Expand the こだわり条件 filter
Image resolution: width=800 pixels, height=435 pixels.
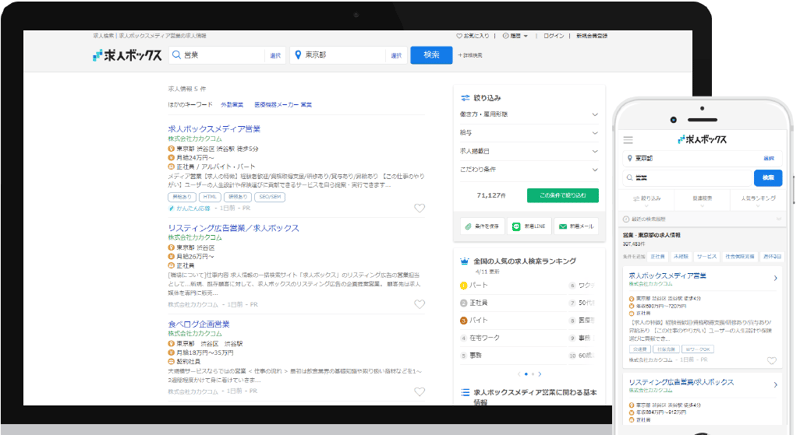point(529,169)
